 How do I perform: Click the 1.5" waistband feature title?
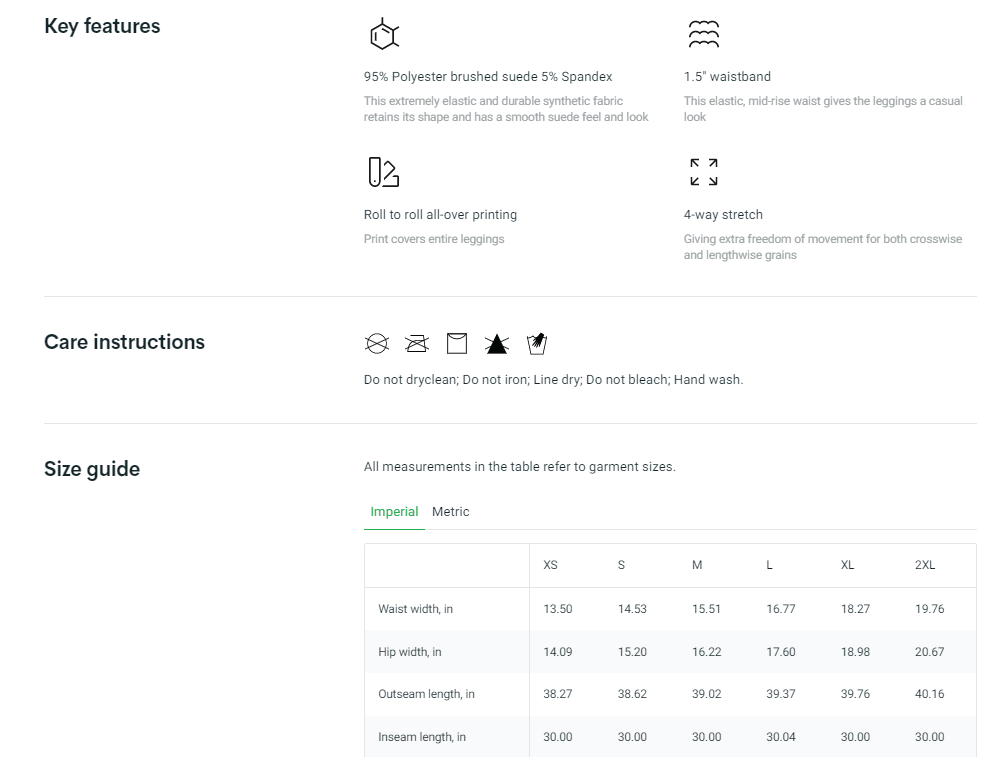tap(727, 77)
